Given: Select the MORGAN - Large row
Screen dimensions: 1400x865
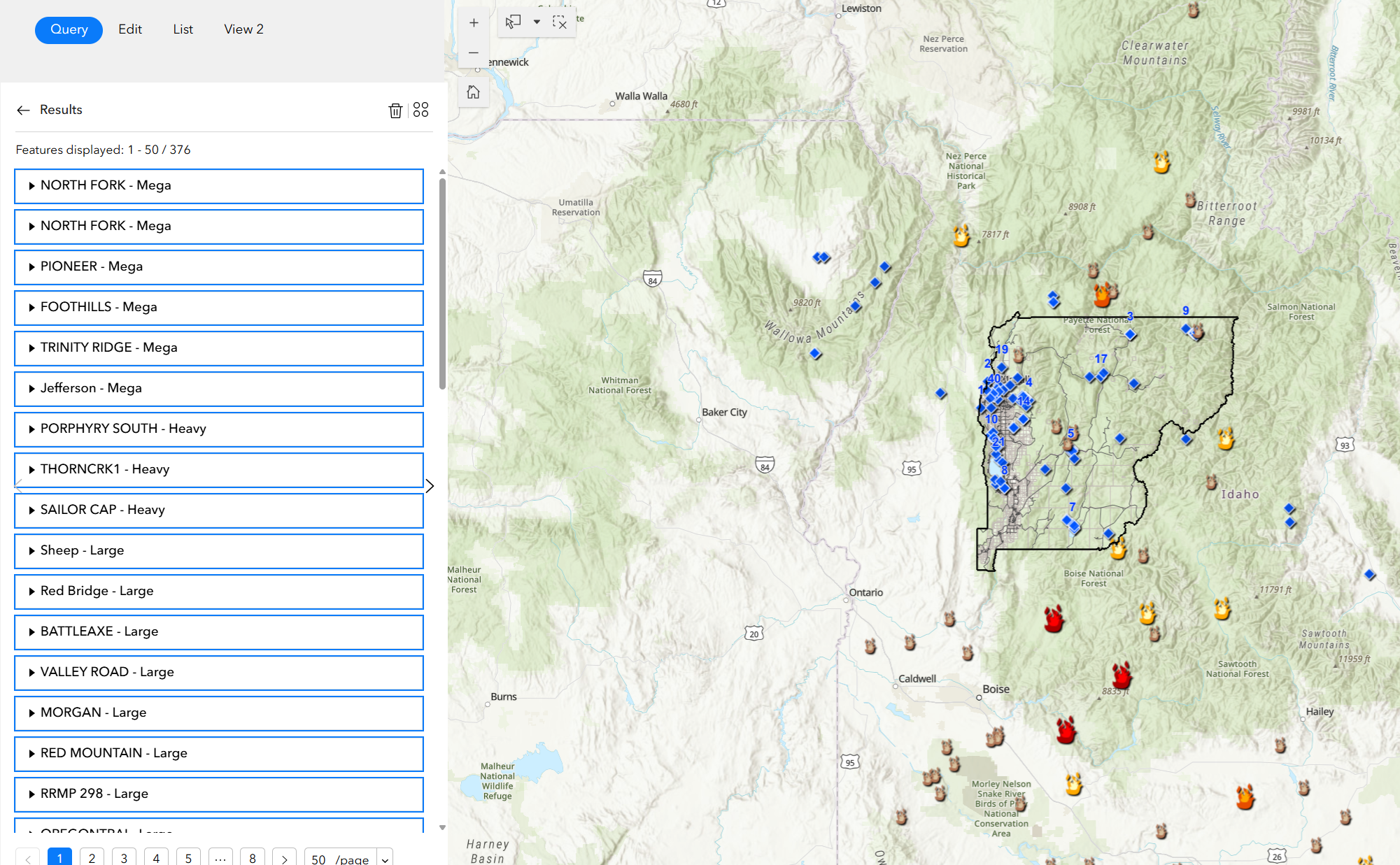Looking at the screenshot, I should click(219, 713).
